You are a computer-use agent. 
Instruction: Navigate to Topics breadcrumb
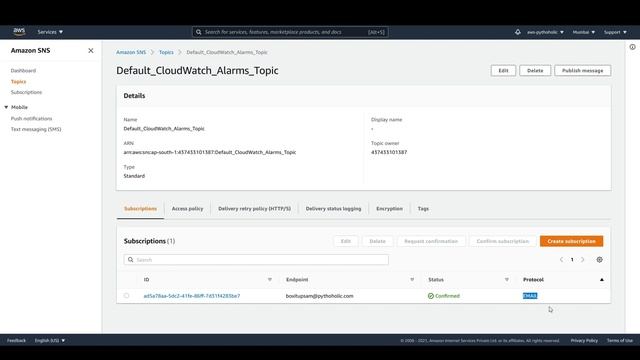point(166,52)
